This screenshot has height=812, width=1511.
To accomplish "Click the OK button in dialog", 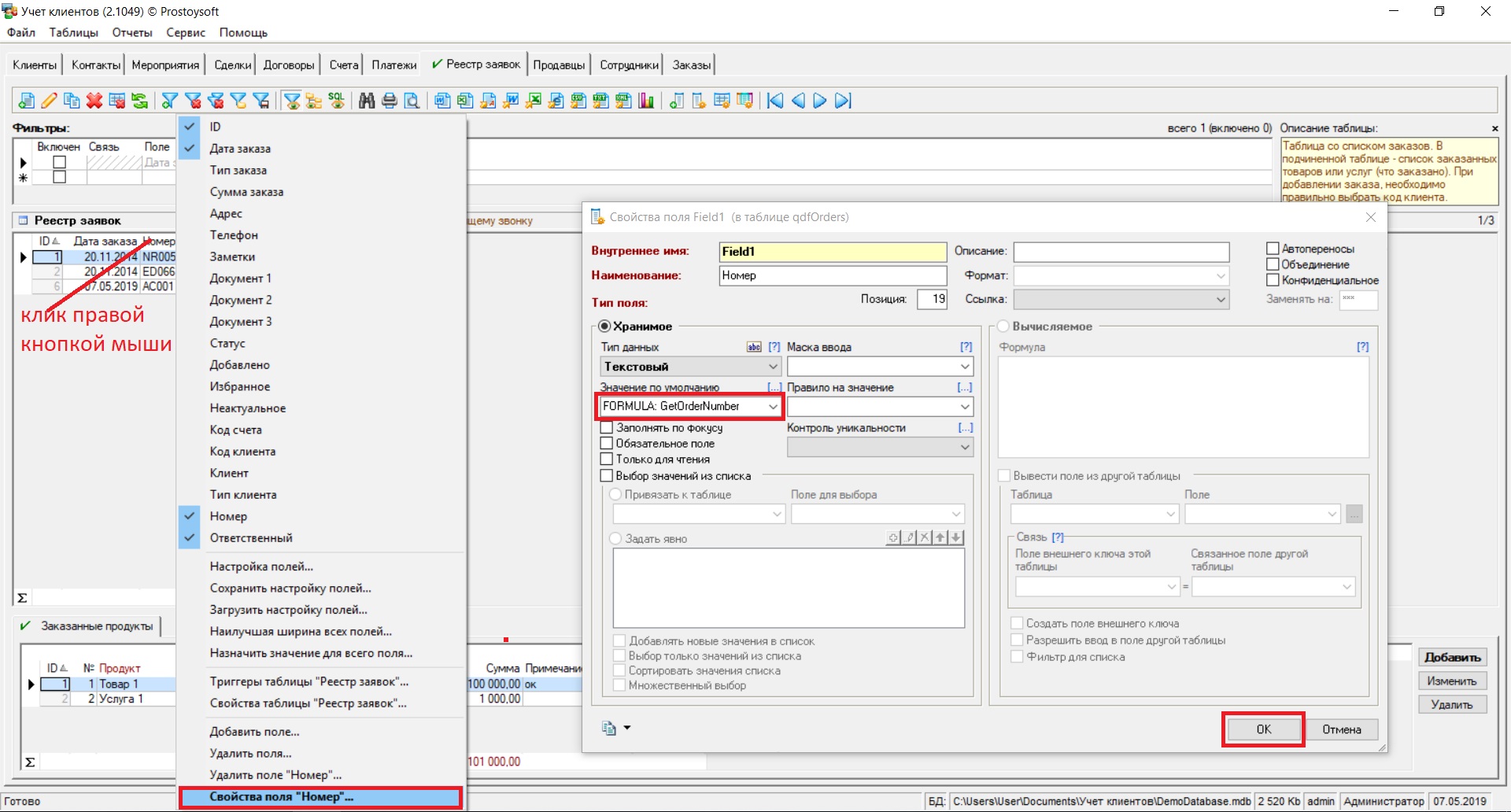I will coord(1263,729).
